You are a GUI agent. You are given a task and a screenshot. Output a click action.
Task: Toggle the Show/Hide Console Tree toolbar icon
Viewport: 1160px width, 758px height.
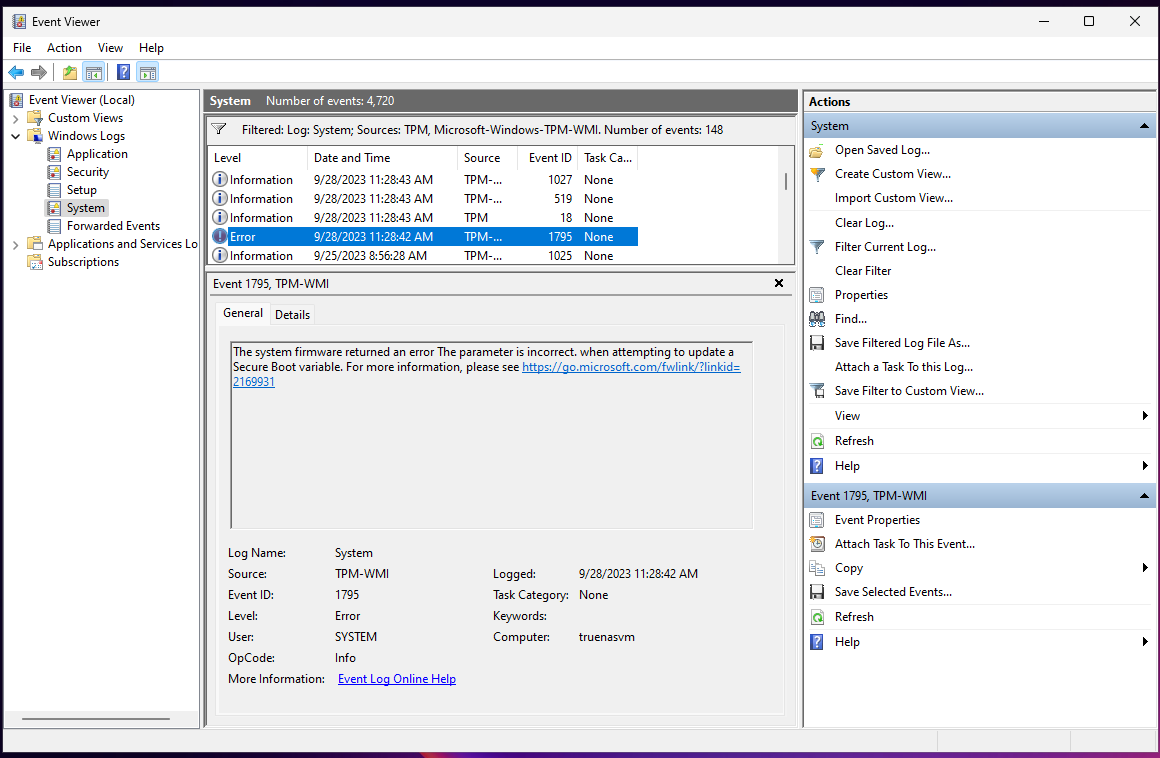coord(94,72)
